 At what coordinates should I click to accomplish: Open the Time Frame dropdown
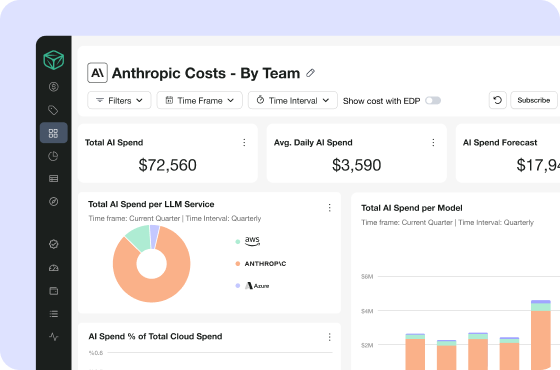coord(200,100)
